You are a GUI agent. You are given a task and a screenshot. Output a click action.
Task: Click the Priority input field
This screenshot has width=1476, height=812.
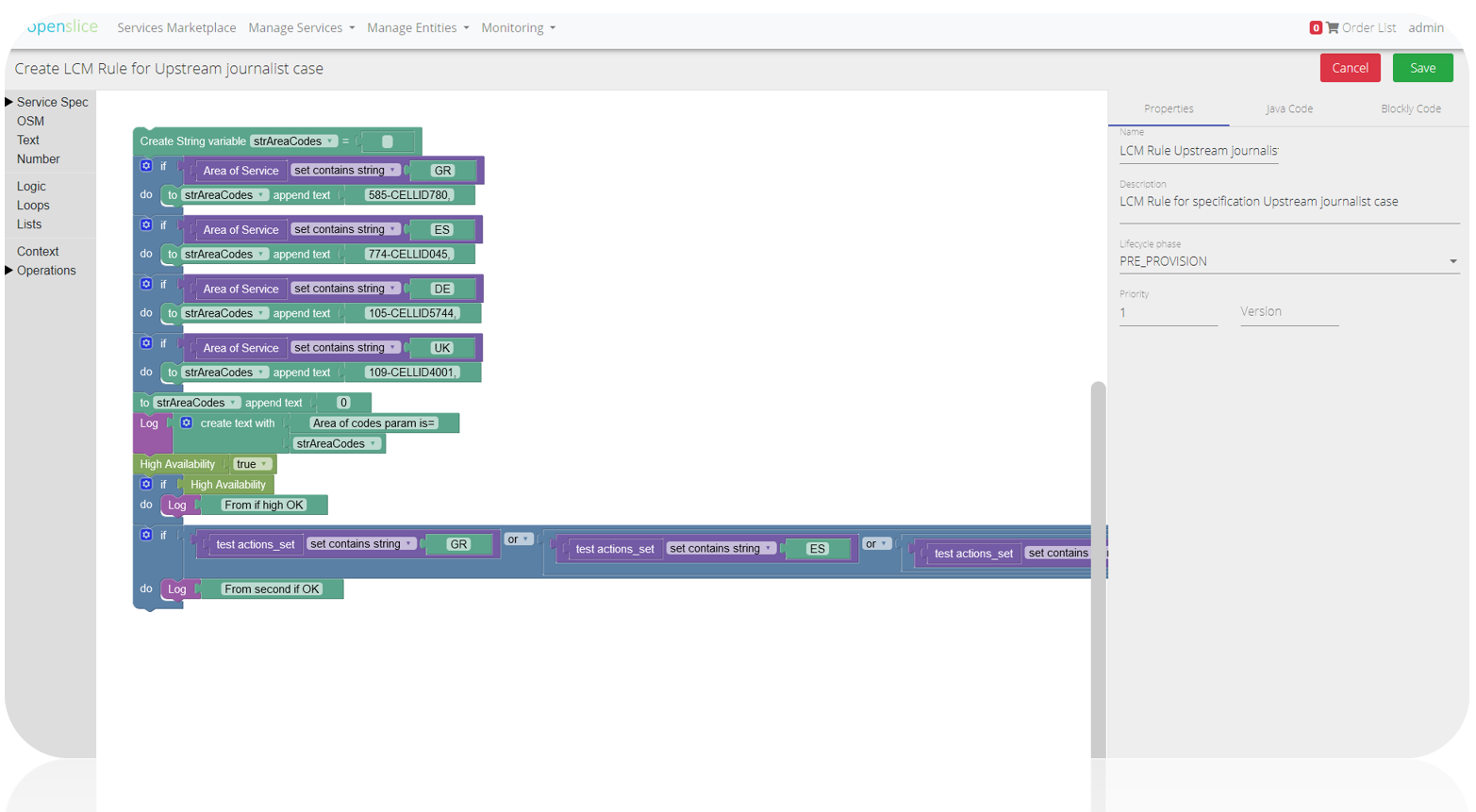pos(1168,313)
